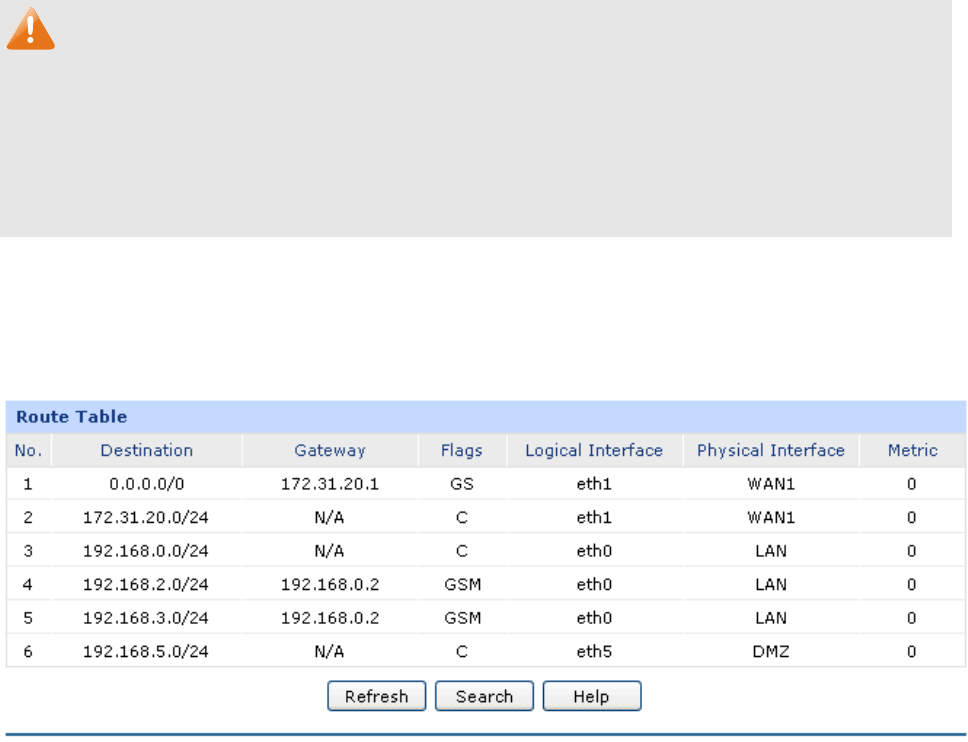Click the Physical Interface column header

point(771,451)
